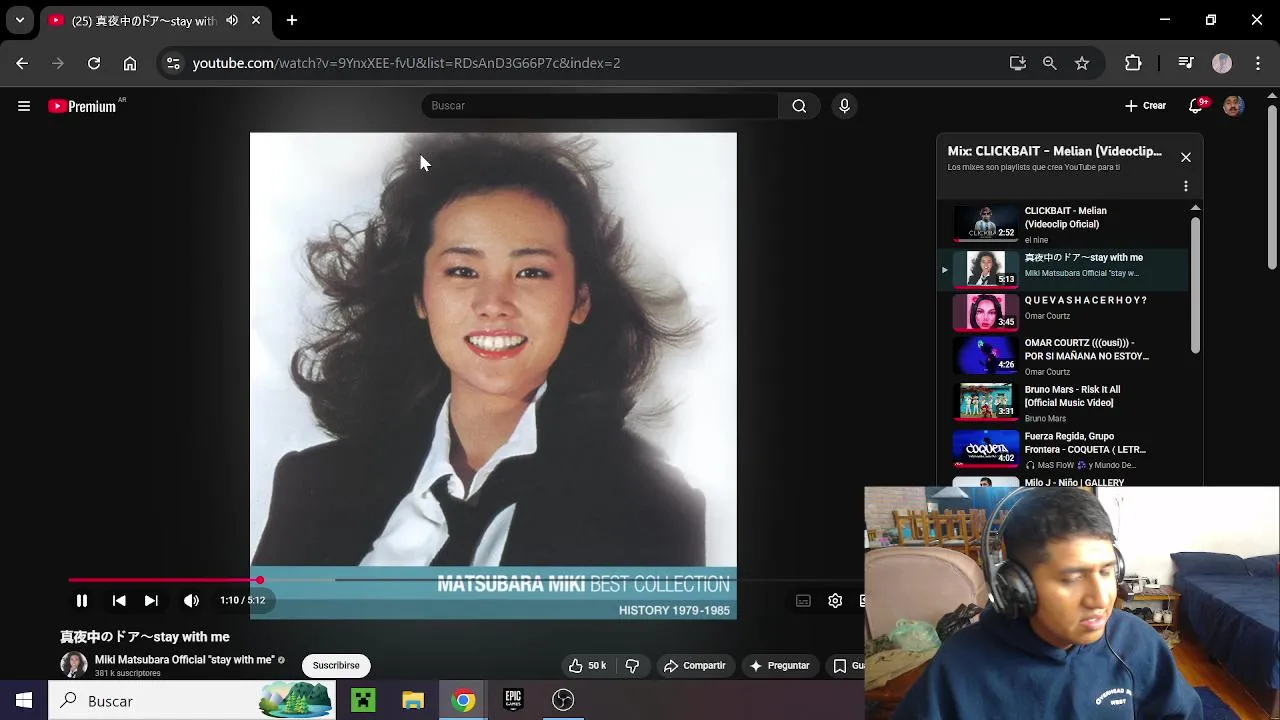Open the Chrome three-dot menu
This screenshot has height=720, width=1280.
(x=1258, y=63)
